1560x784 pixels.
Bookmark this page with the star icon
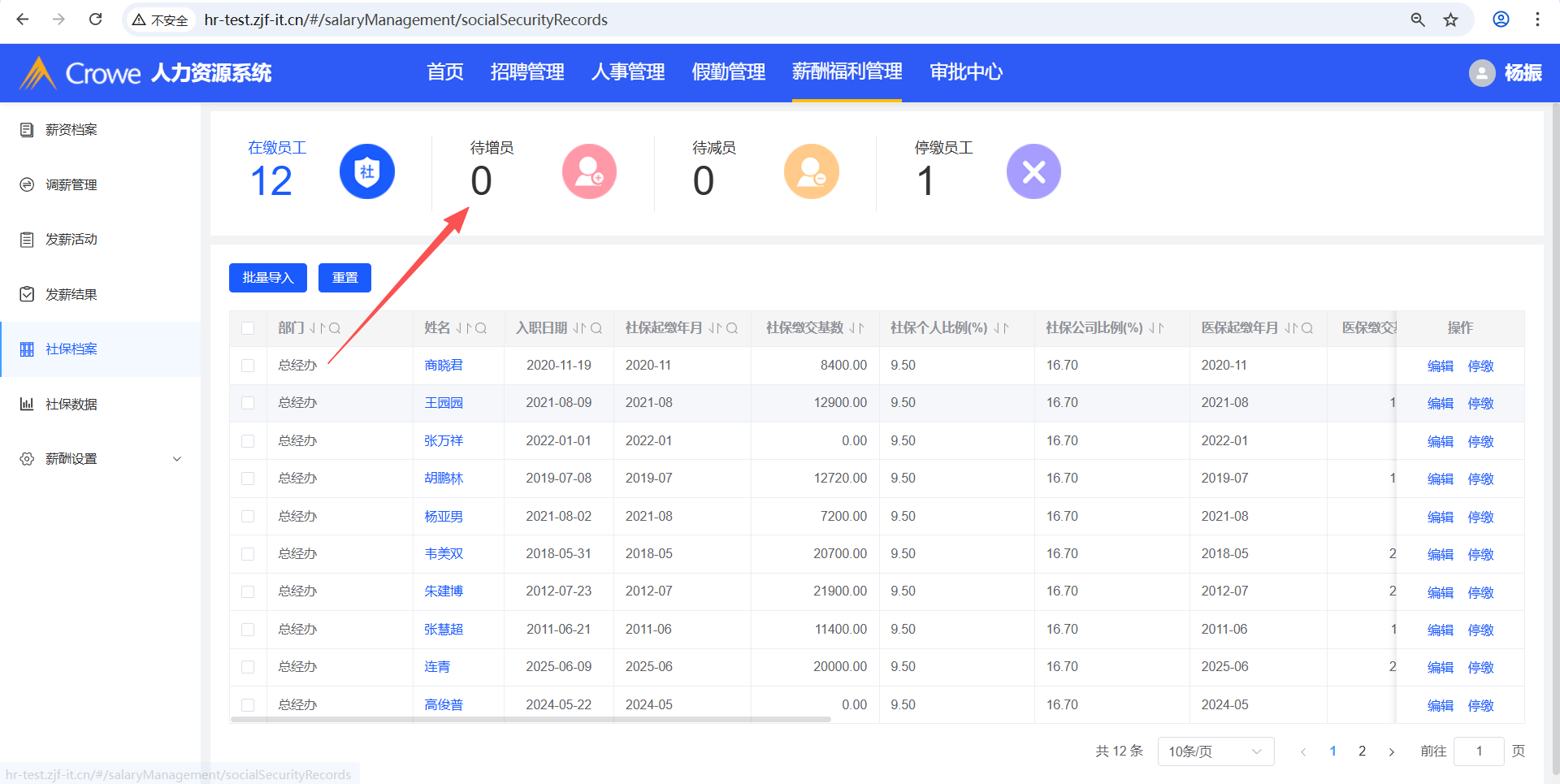click(1451, 19)
